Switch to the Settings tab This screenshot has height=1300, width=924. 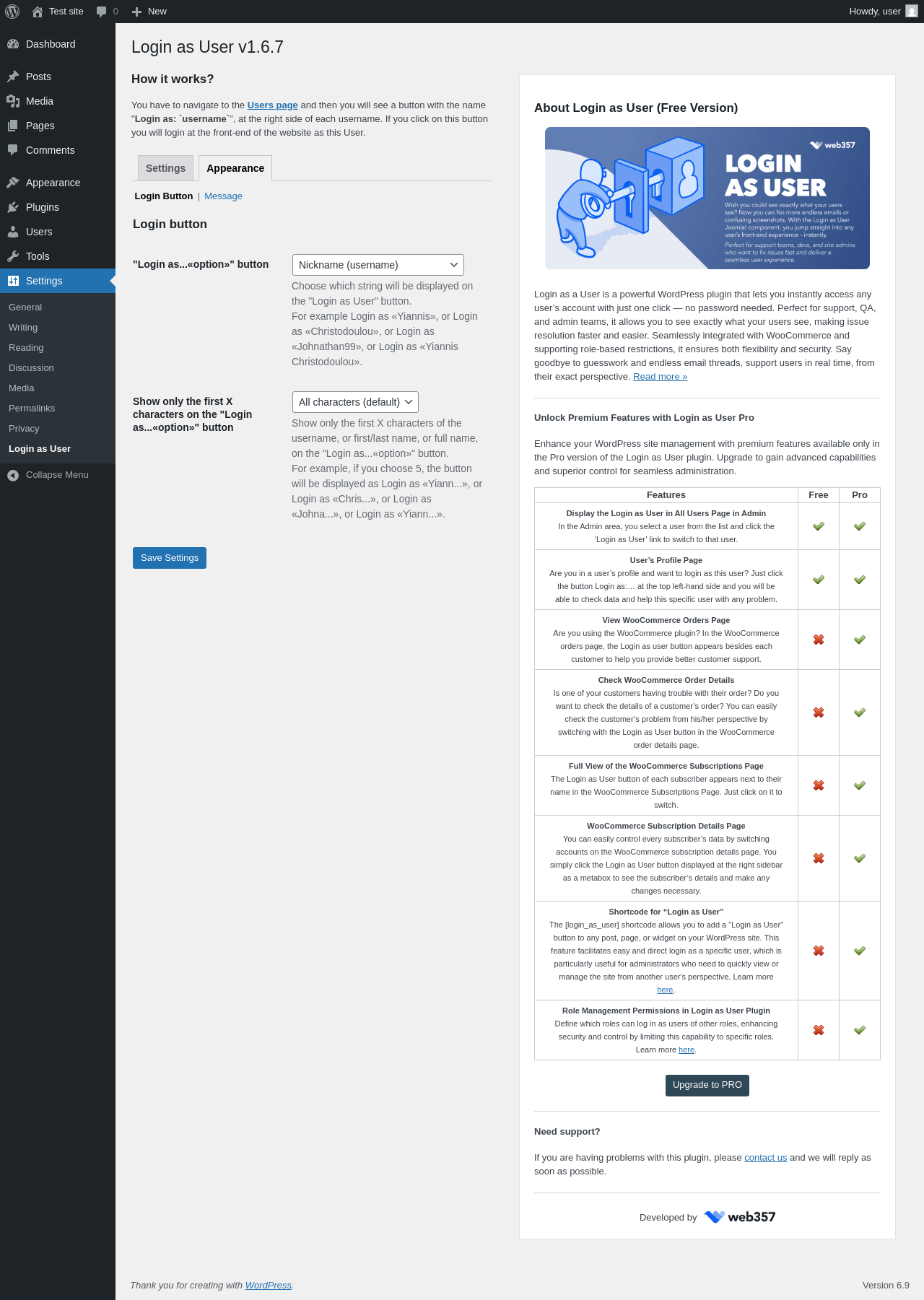[x=165, y=168]
